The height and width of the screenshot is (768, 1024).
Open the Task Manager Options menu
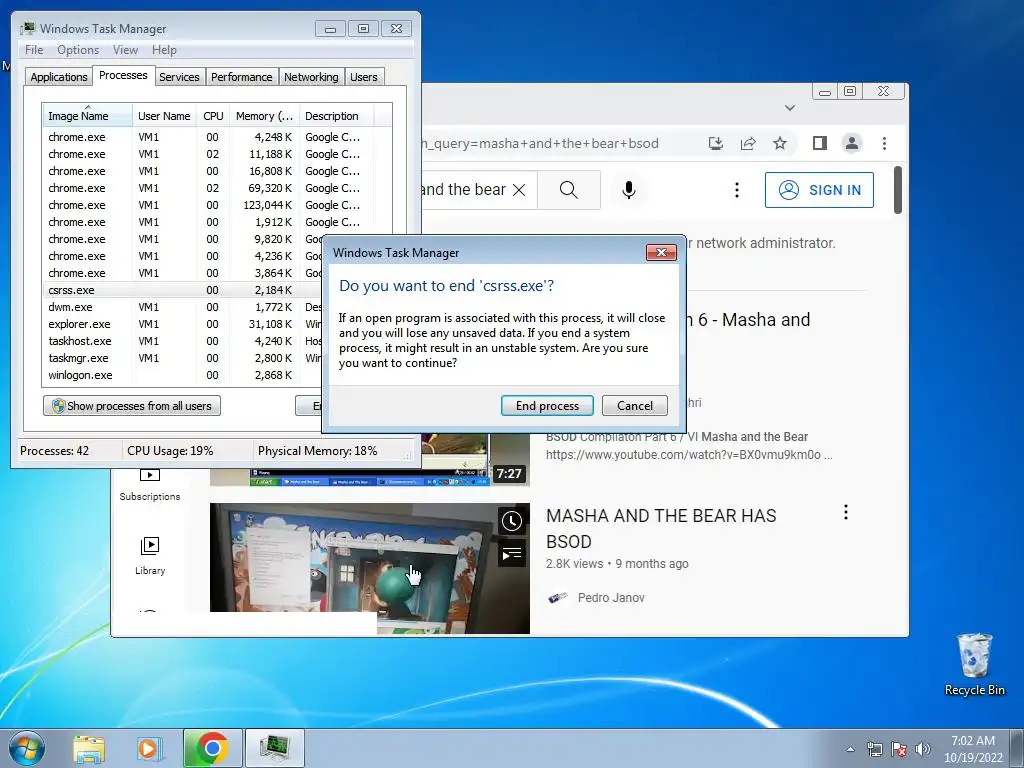[78, 50]
